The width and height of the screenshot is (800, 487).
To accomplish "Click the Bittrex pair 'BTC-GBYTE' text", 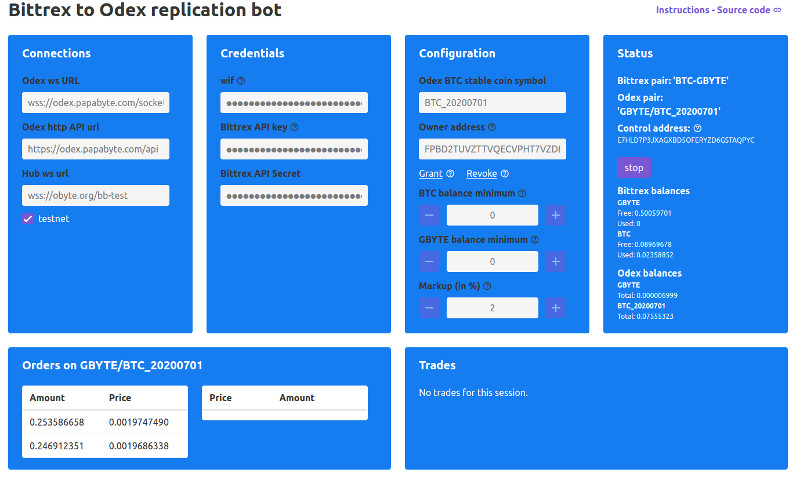I will (x=672, y=81).
